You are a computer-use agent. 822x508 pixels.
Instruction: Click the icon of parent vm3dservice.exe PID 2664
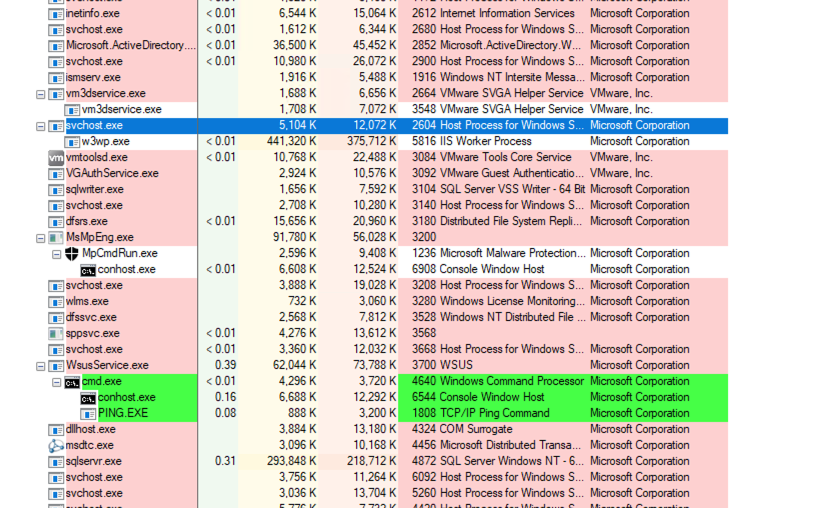[x=56, y=94]
